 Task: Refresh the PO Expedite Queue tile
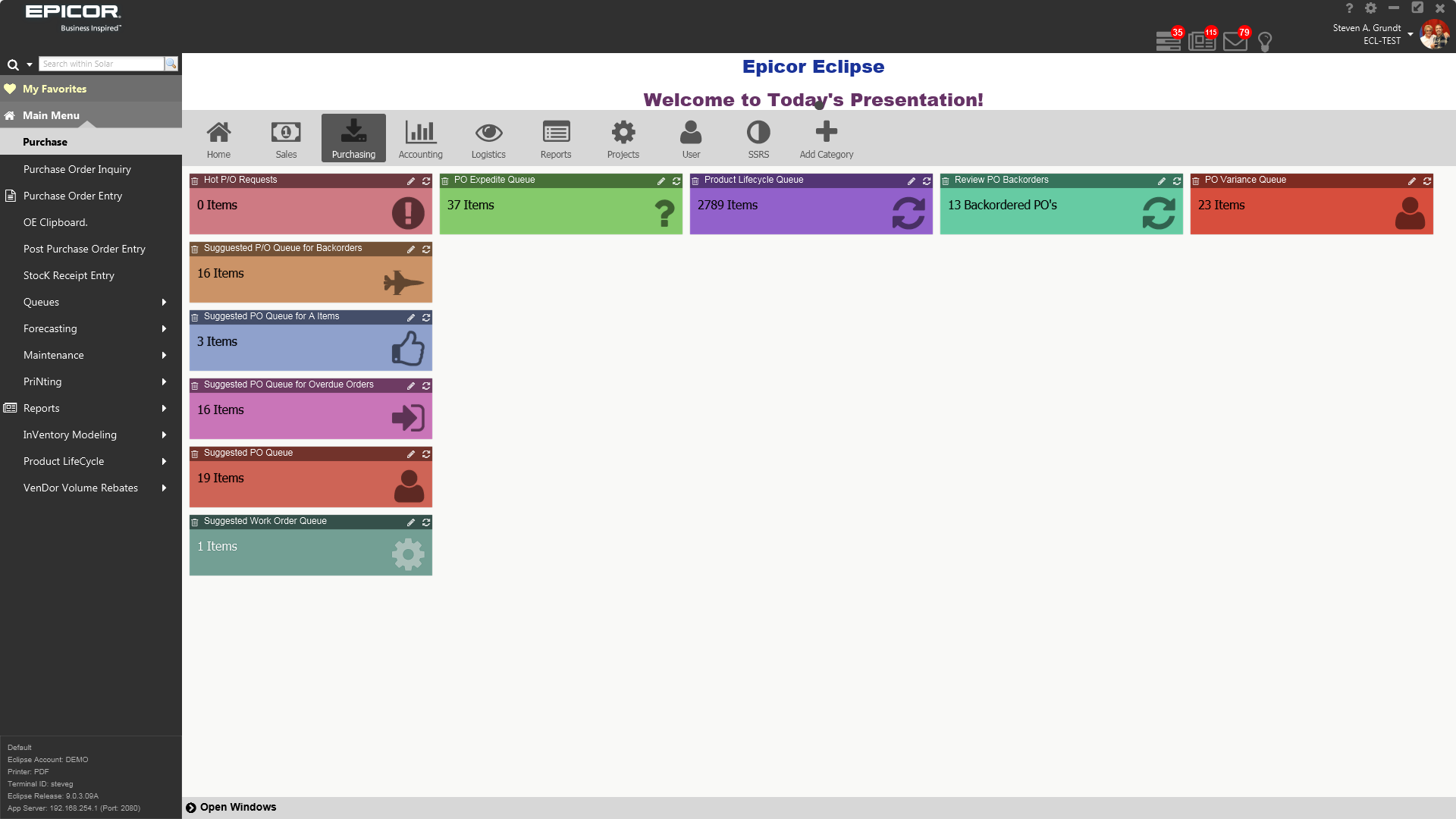(x=676, y=181)
